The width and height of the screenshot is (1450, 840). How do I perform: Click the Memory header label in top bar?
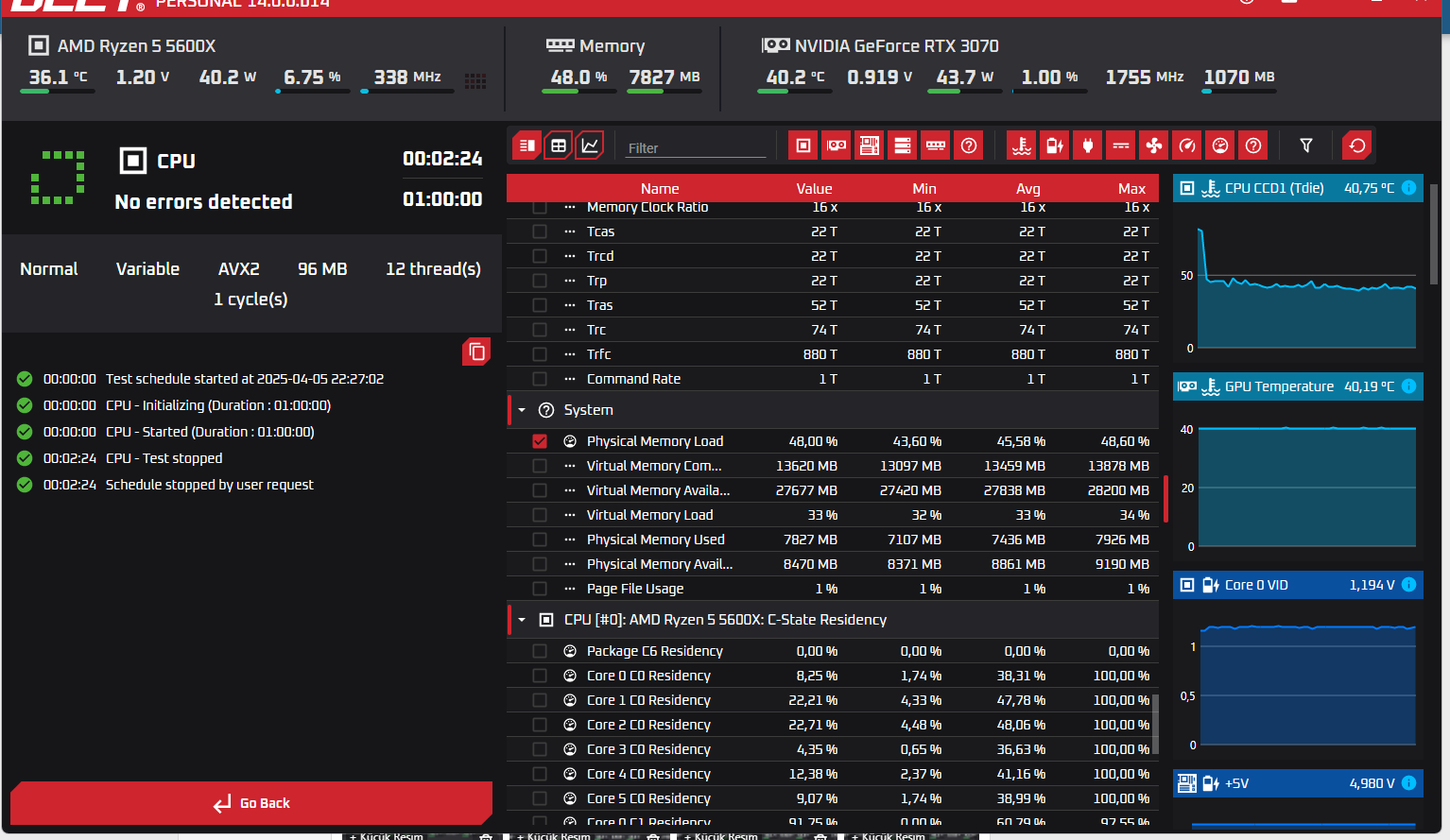tap(612, 46)
